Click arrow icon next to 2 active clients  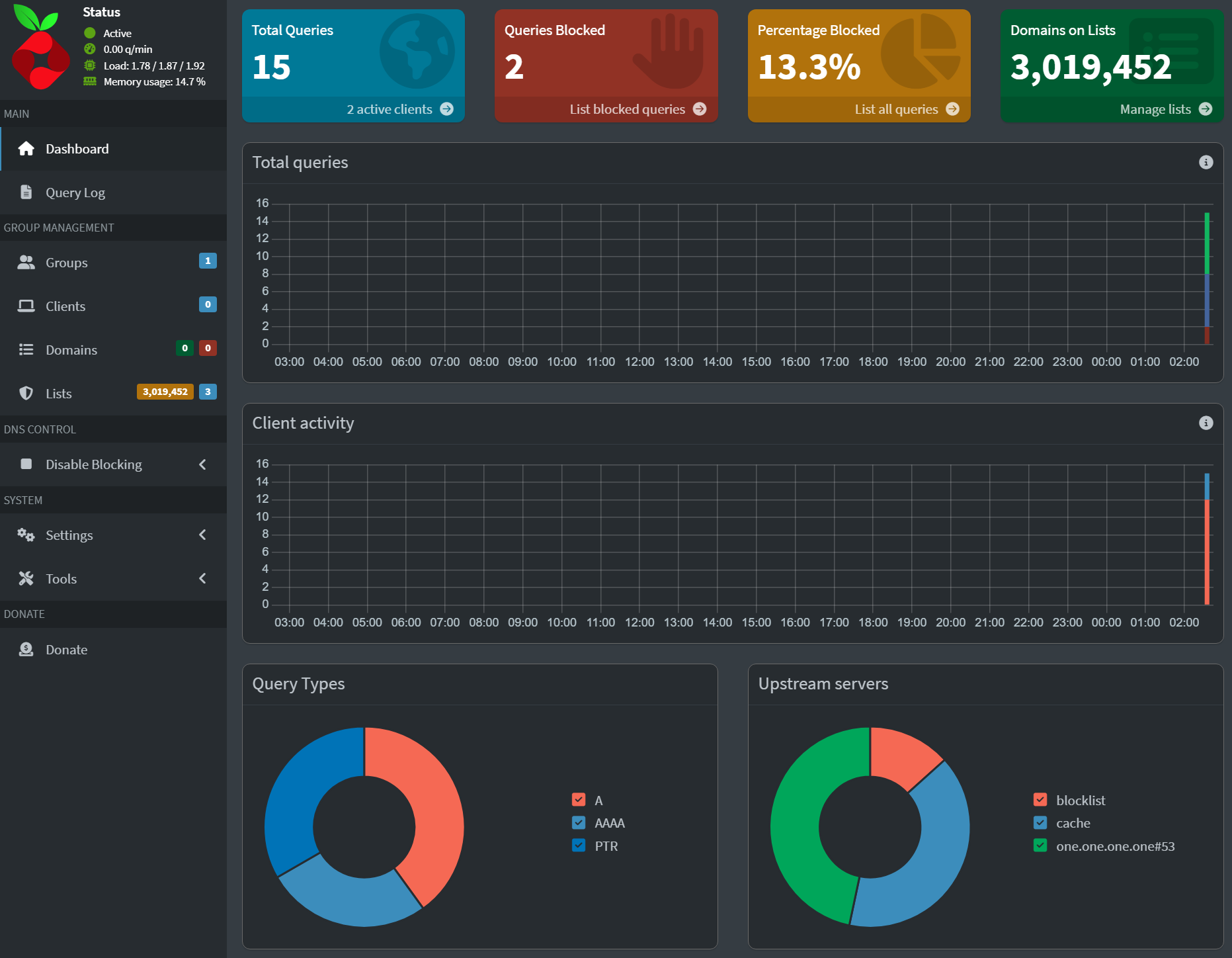click(x=447, y=109)
